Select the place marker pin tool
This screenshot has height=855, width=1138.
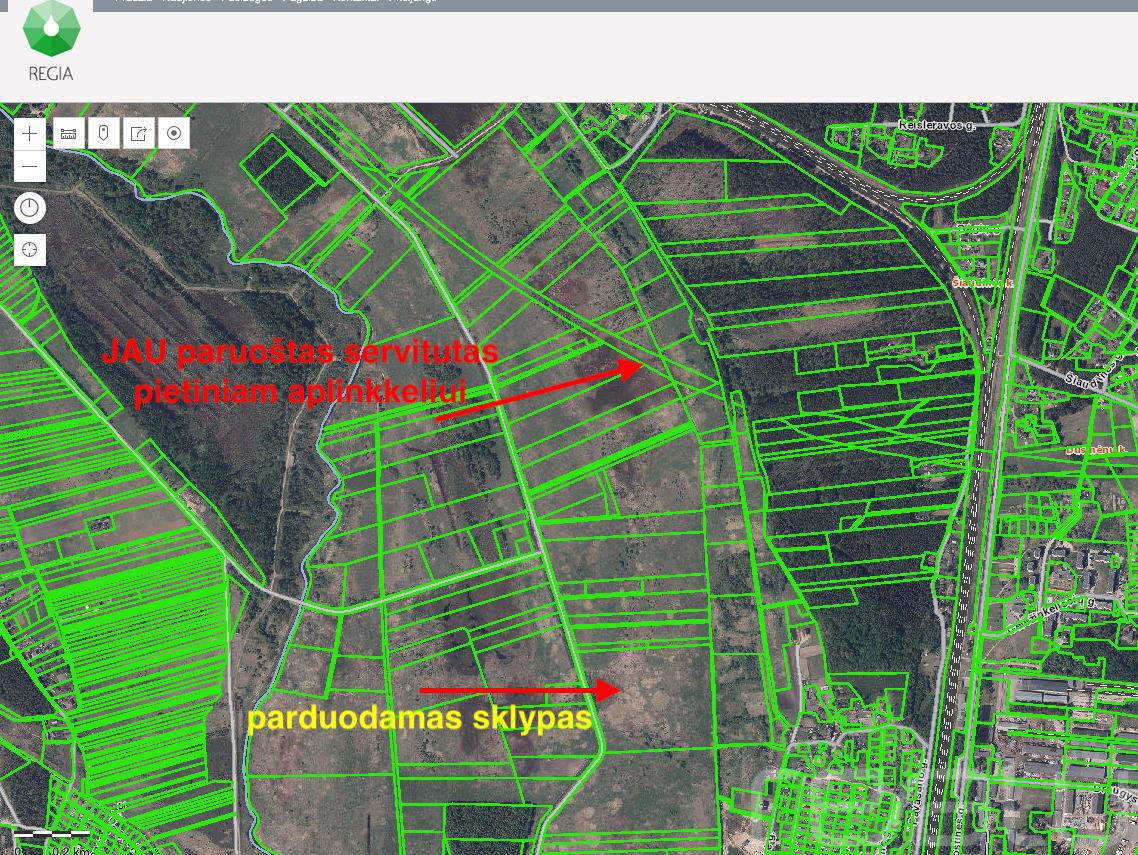(103, 134)
